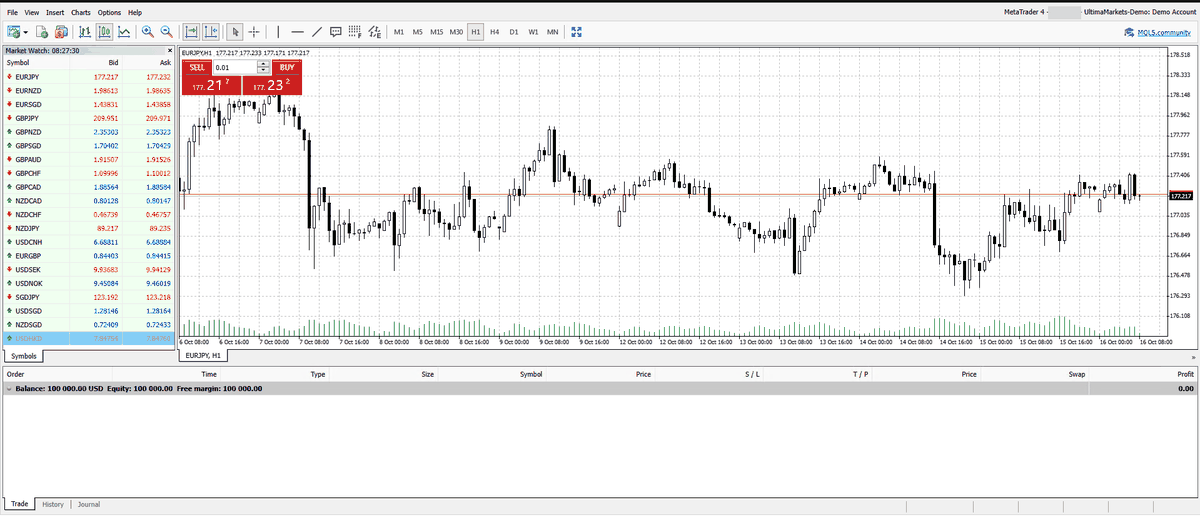Increase lot size with stepper arrows

[x=264, y=64]
